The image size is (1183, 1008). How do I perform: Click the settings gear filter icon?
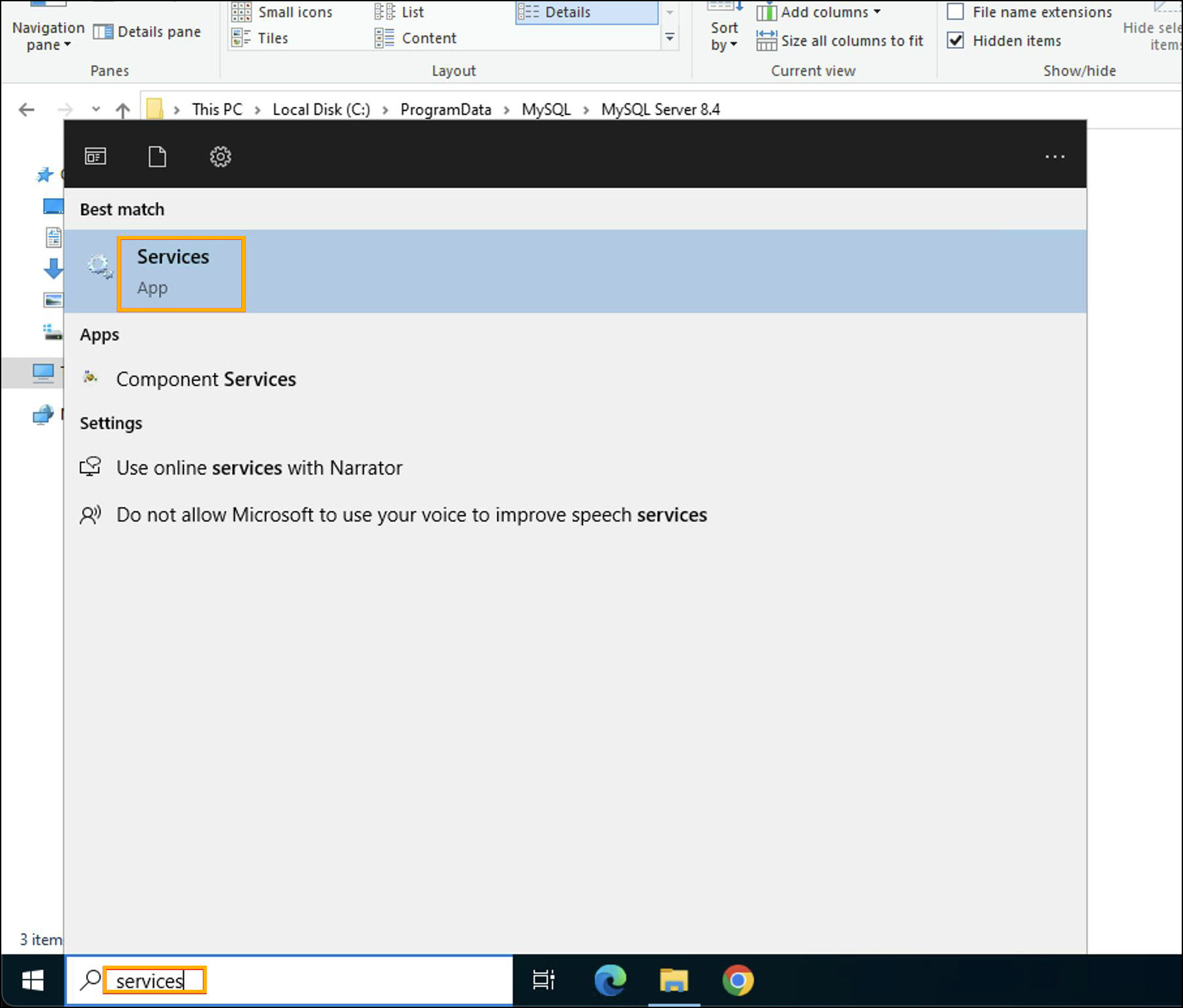coord(220,156)
